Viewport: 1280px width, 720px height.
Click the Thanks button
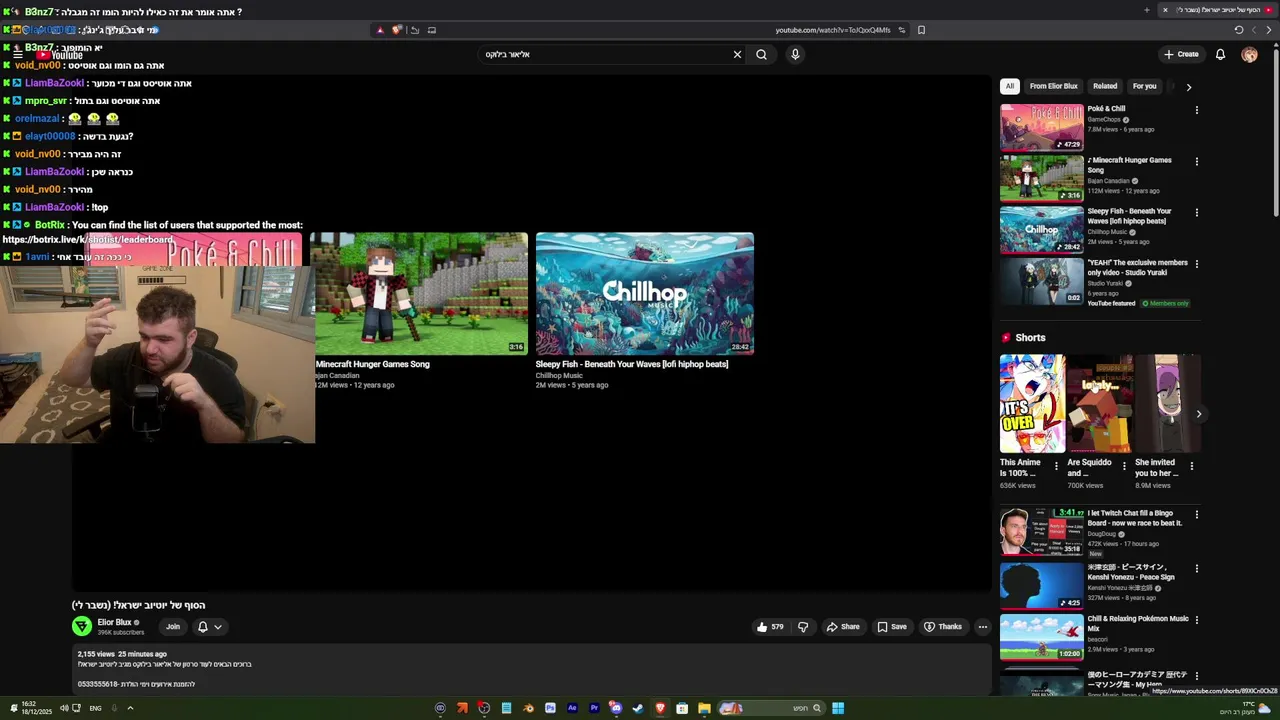943,627
